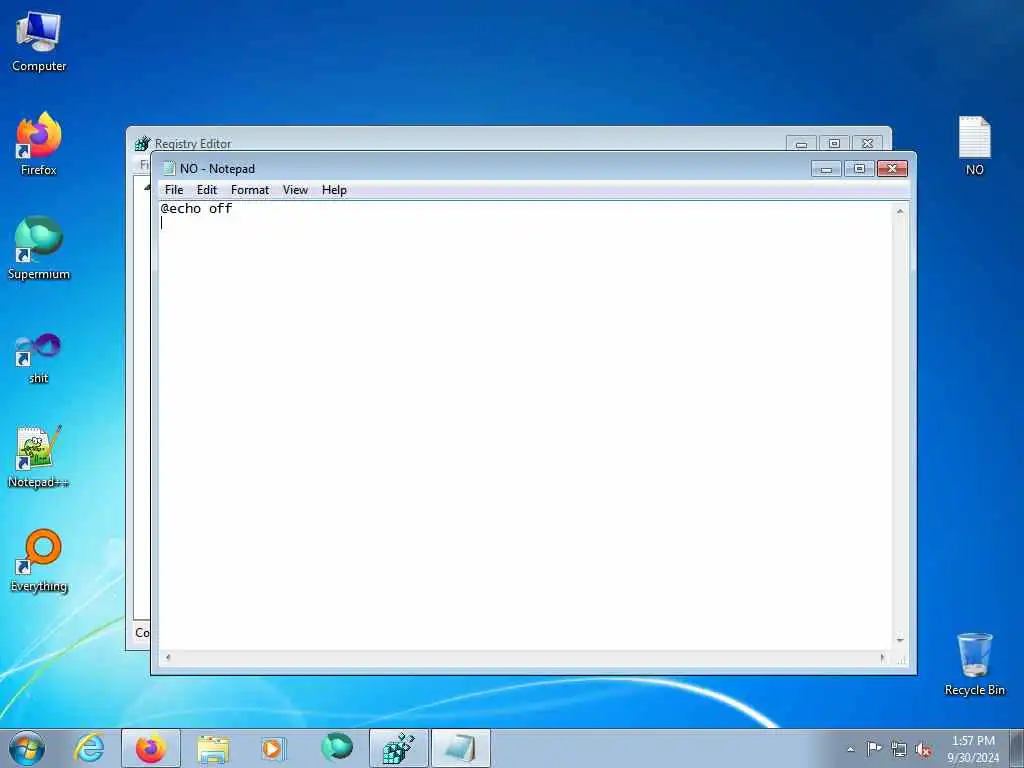The width and height of the screenshot is (1024, 768).
Task: Switch to Registry Editor taskbar button
Action: pyautogui.click(x=398, y=748)
